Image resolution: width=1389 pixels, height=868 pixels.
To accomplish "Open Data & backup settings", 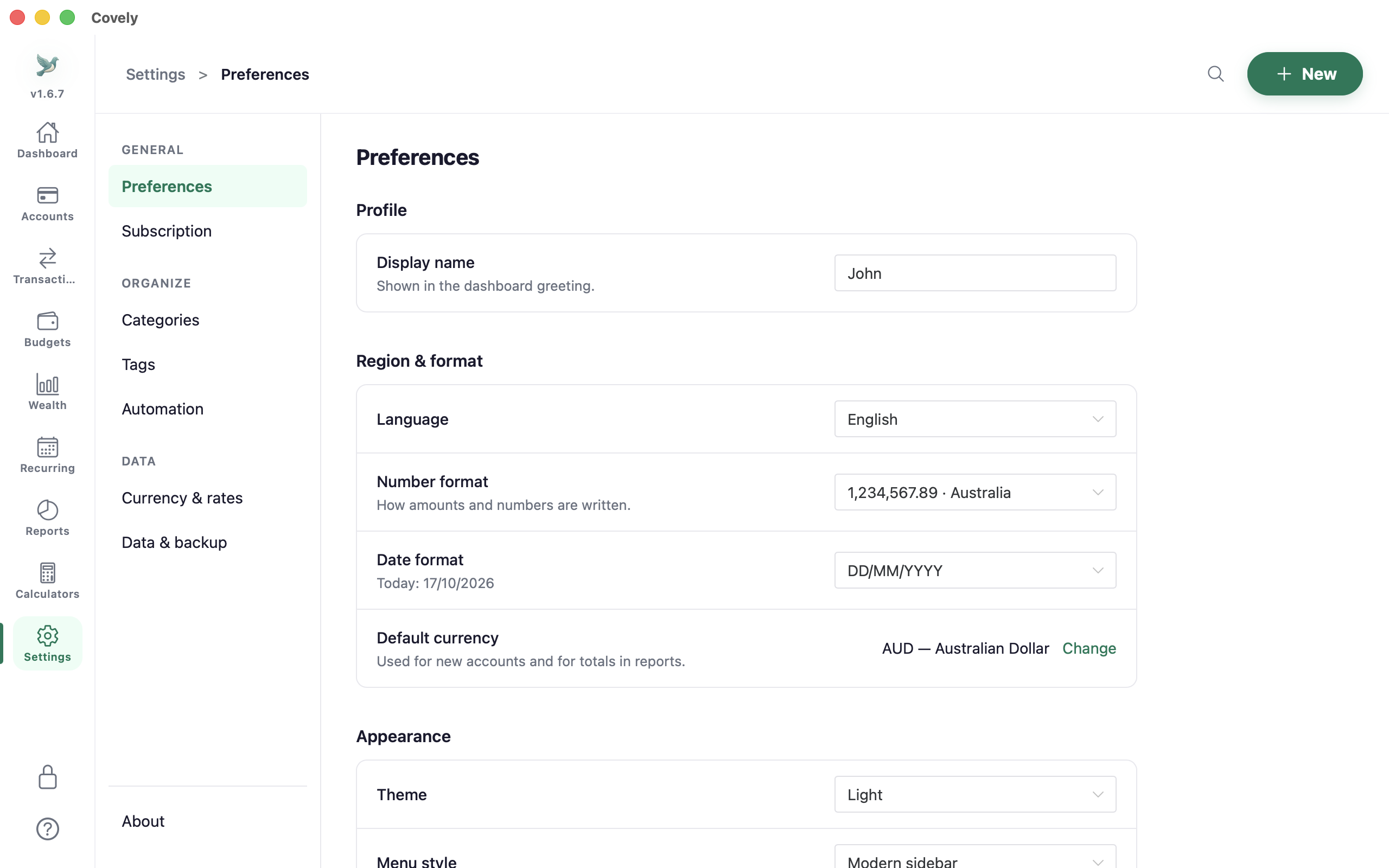I will pos(207,542).
